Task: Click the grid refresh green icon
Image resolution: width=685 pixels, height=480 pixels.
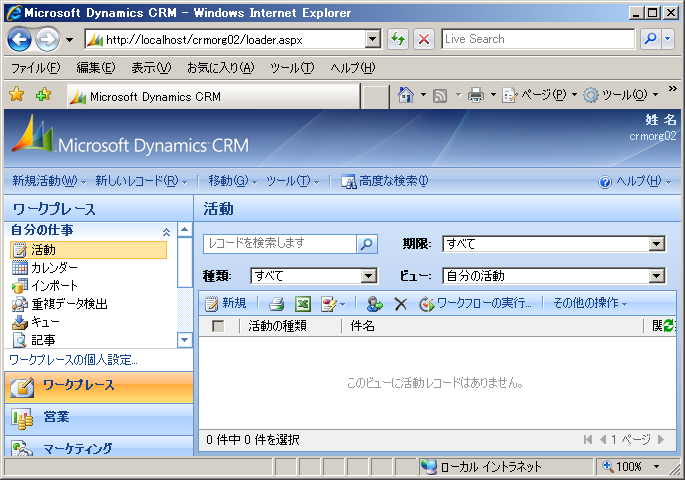Action: coord(668,325)
